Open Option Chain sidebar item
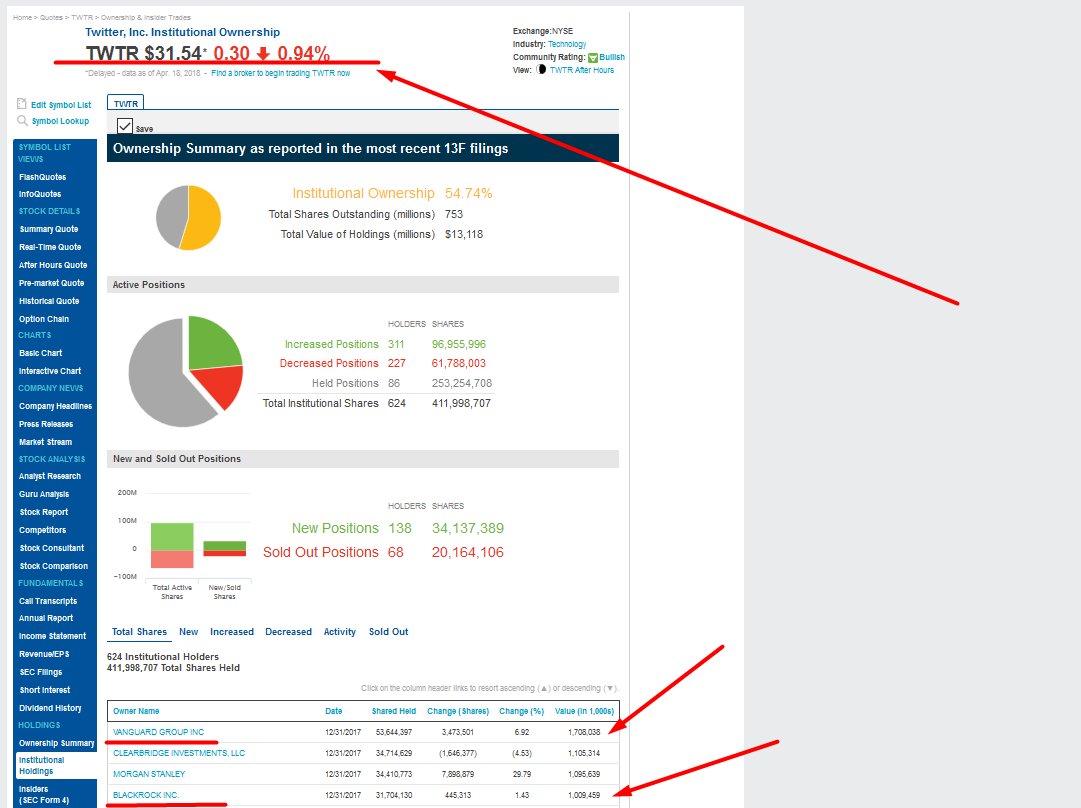Viewport: 1081px width, 808px height. click(44, 319)
